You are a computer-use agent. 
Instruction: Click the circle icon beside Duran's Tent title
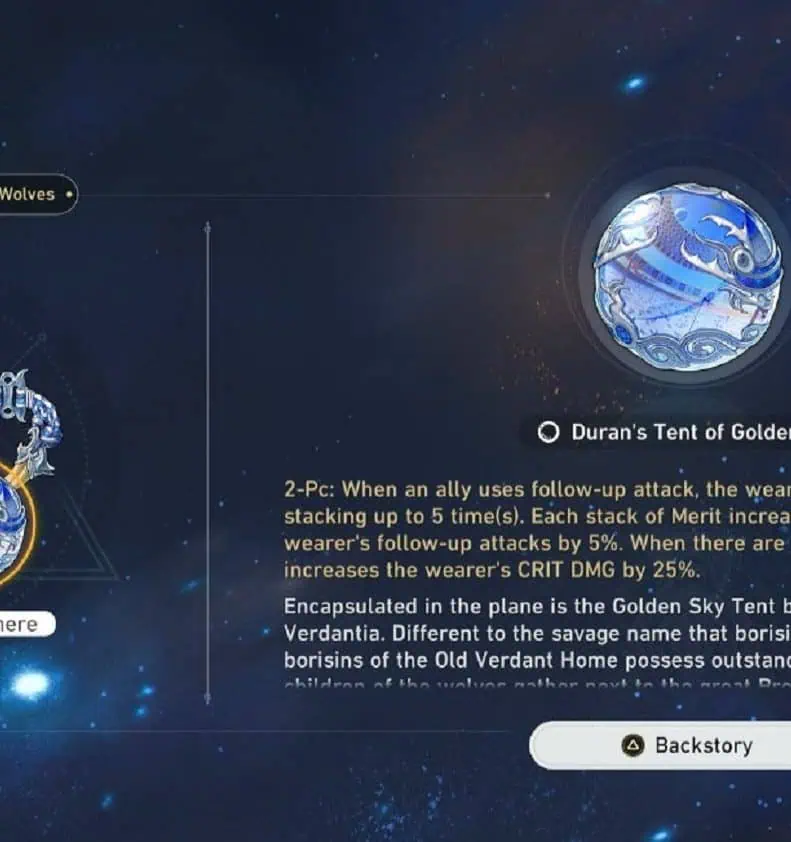pyautogui.click(x=548, y=432)
